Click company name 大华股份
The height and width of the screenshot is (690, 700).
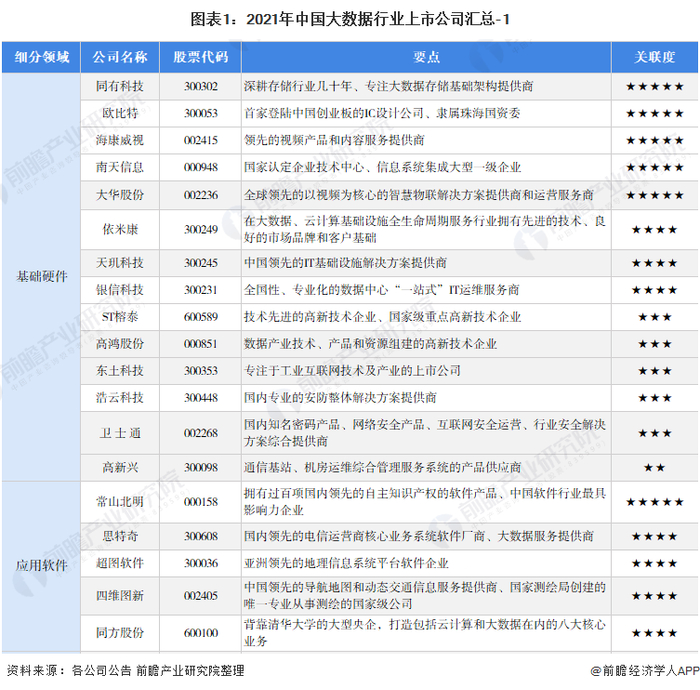(120, 195)
